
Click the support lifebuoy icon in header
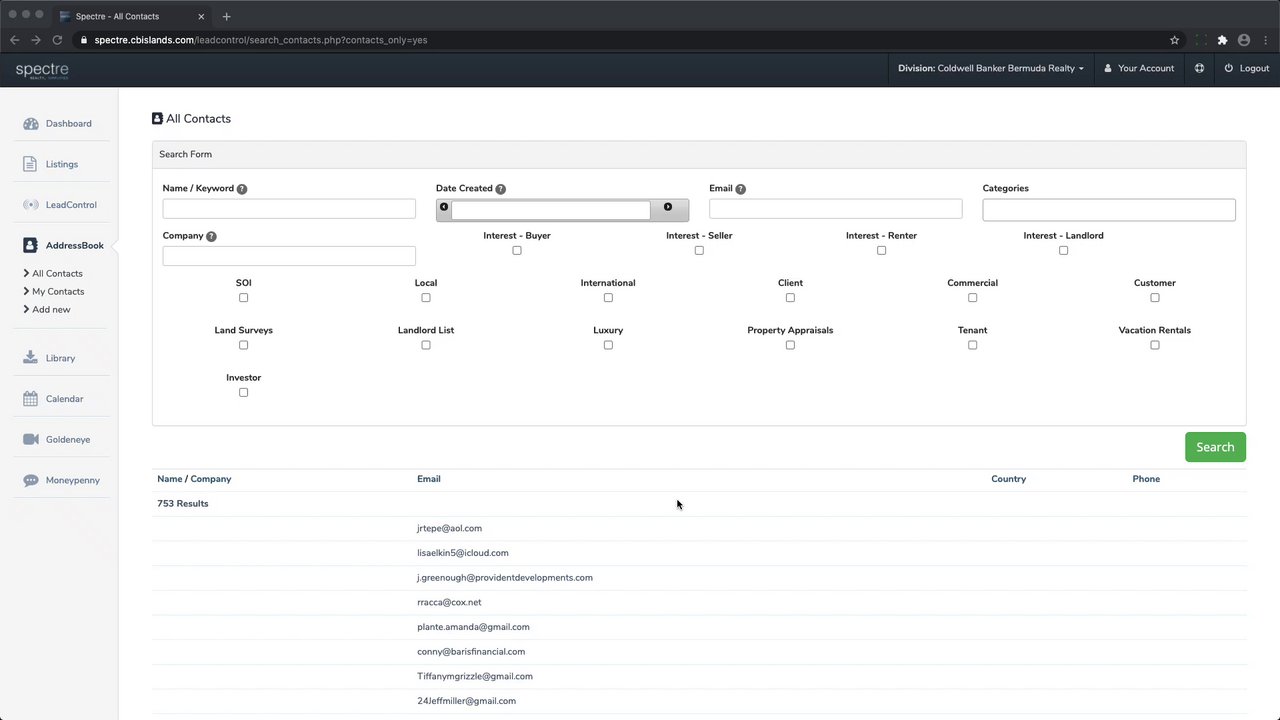1199,68
